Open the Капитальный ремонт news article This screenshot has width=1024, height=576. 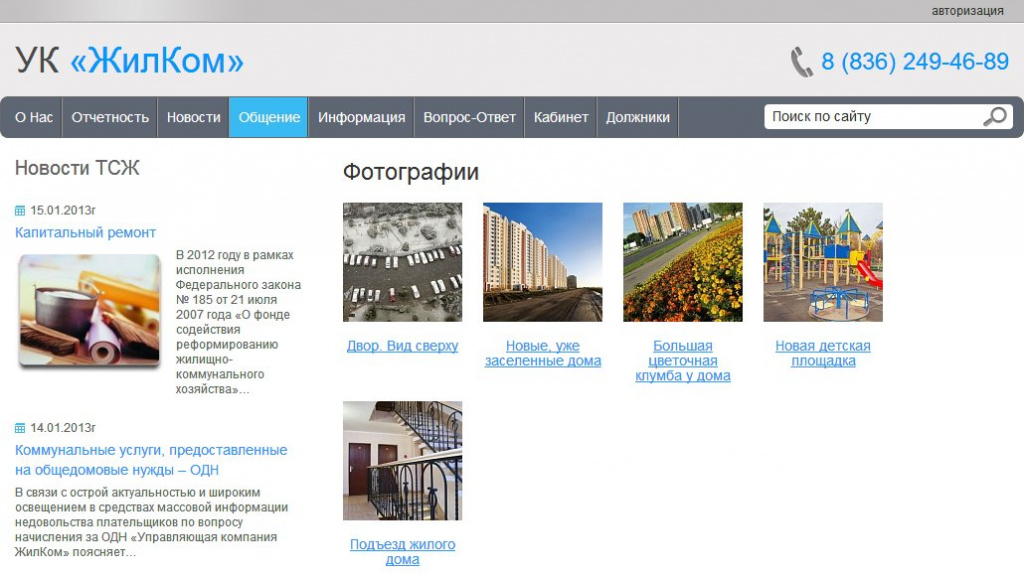[x=85, y=233]
